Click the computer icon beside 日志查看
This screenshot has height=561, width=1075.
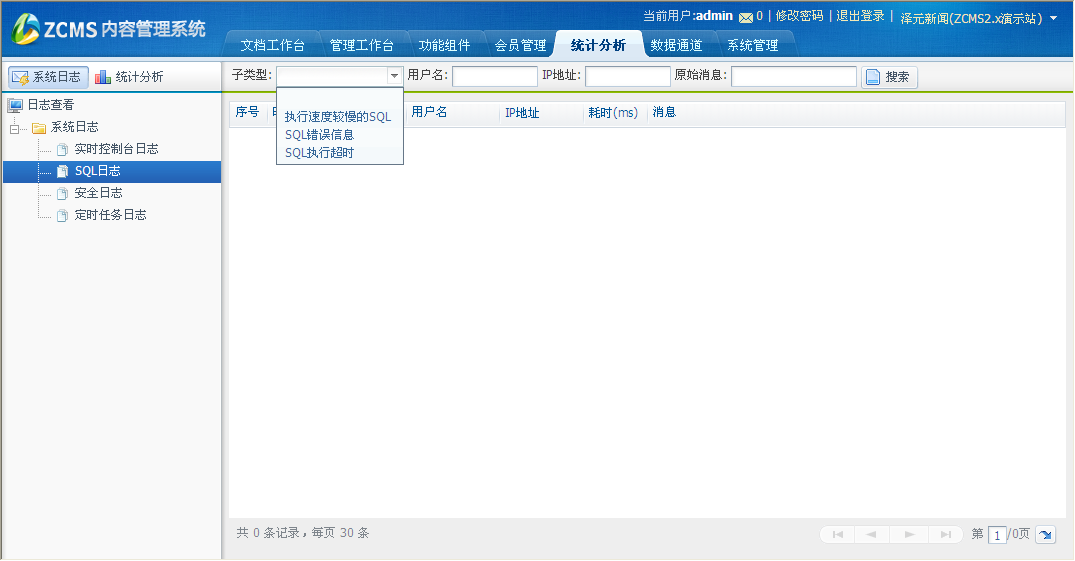point(15,105)
